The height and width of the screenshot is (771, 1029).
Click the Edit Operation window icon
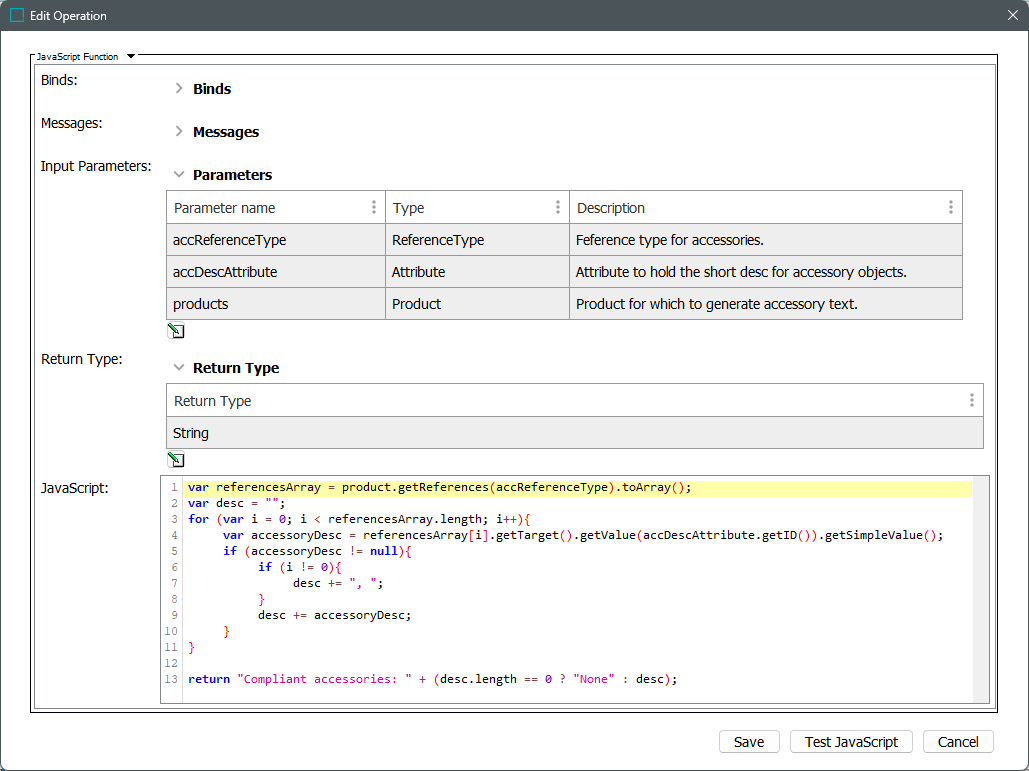[17, 16]
